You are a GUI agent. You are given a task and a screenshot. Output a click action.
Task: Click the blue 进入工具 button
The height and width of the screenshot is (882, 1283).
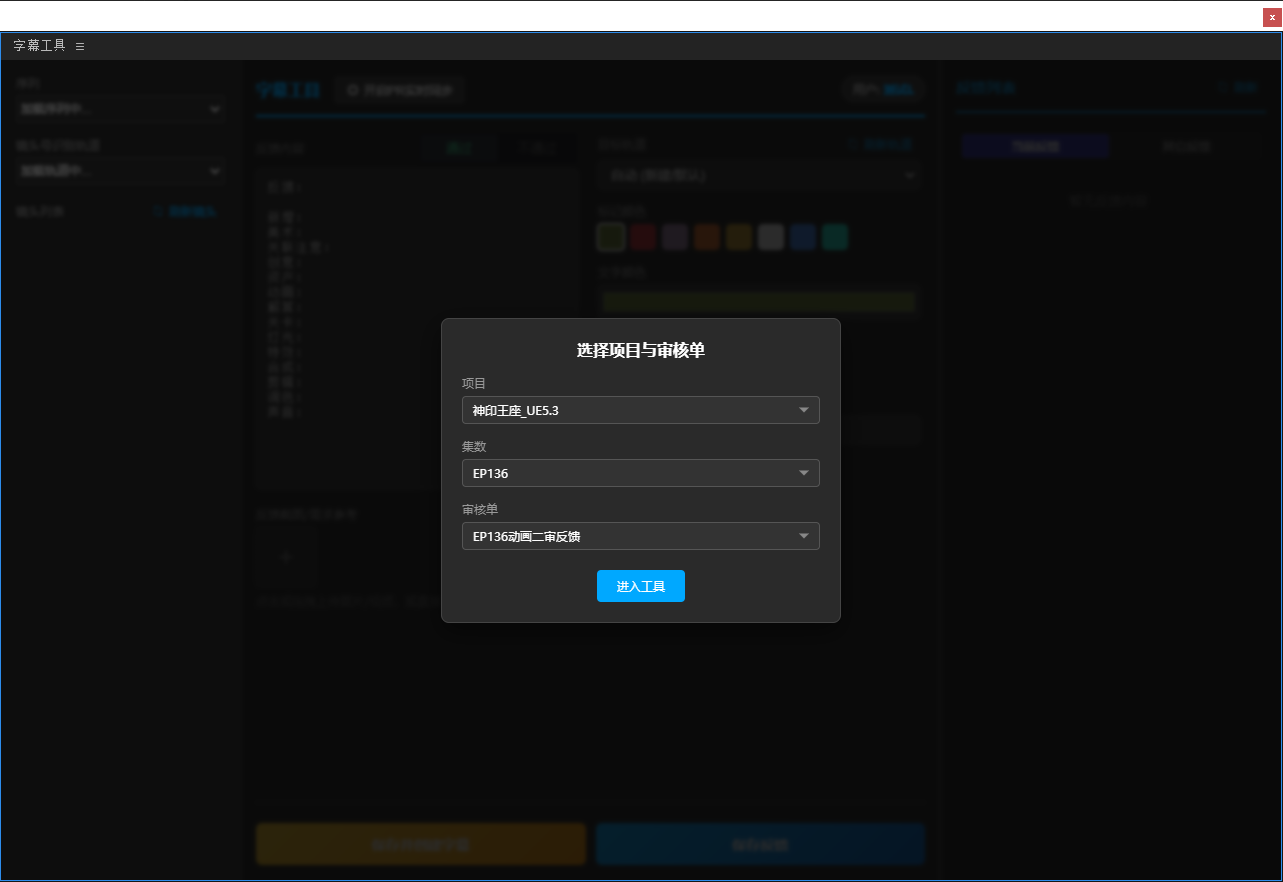pyautogui.click(x=640, y=586)
